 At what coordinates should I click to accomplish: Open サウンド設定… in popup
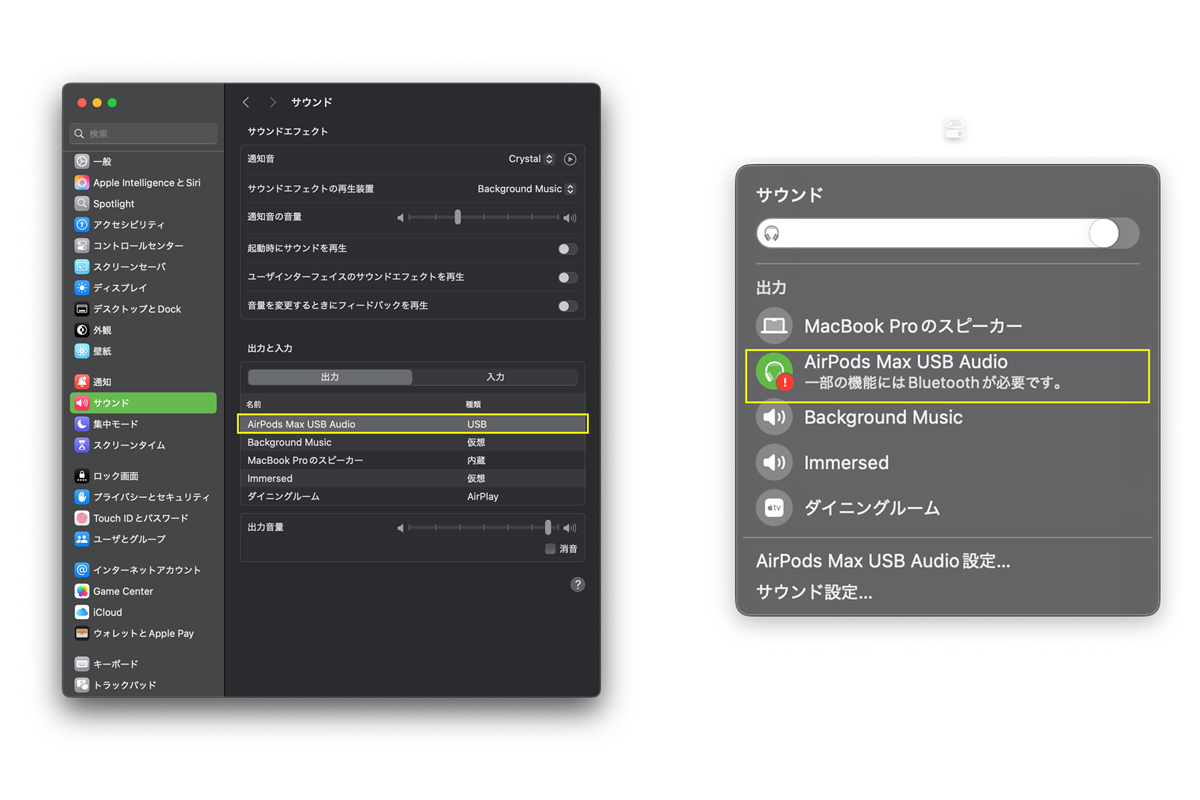814,592
